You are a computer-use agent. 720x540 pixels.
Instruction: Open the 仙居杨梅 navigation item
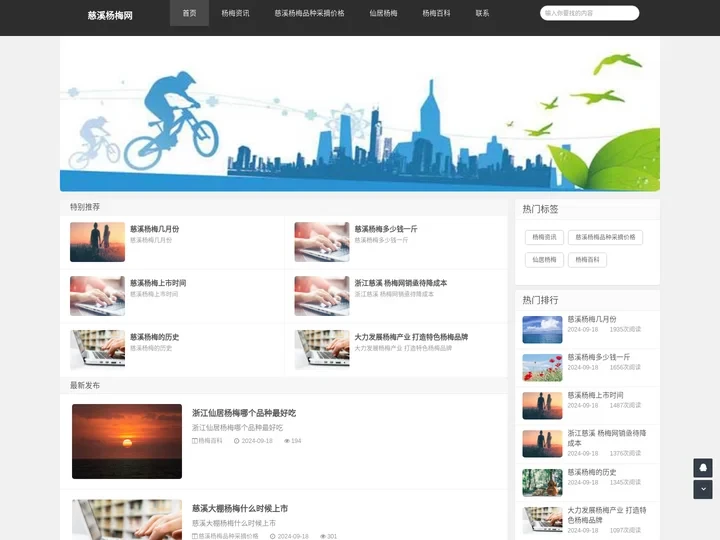pos(383,13)
